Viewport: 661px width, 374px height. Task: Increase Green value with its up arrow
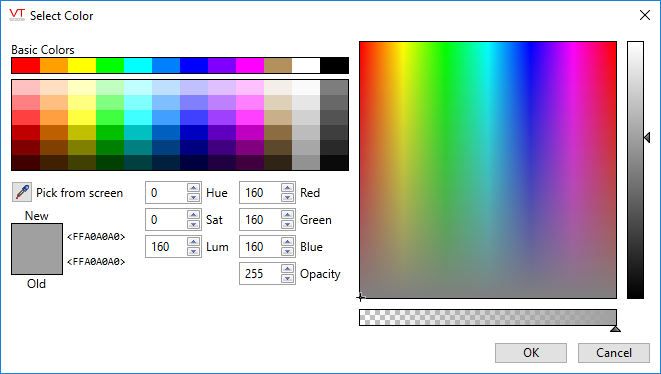[x=288, y=215]
